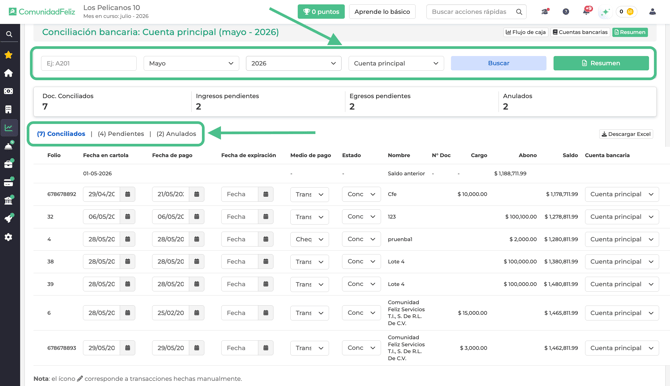Open the briefcase sidebar icon

click(x=8, y=164)
